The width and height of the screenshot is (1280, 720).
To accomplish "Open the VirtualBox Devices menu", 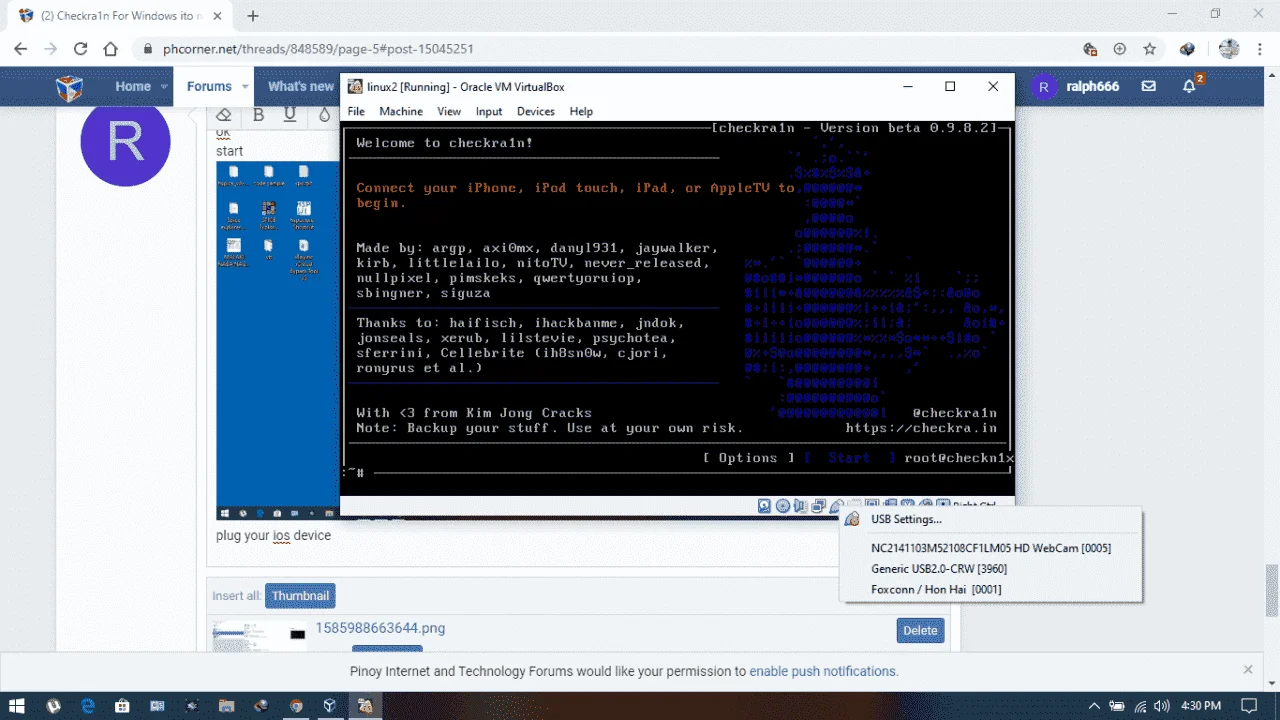I will point(536,111).
